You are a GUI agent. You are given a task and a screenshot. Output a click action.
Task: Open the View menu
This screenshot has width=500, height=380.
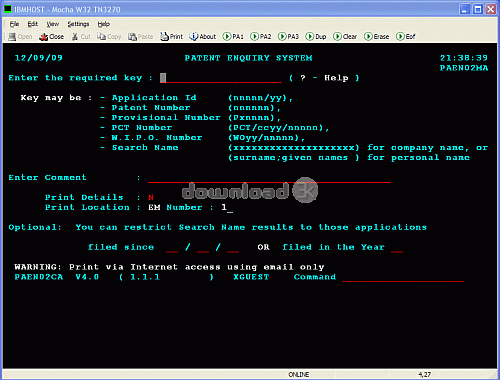53,24
